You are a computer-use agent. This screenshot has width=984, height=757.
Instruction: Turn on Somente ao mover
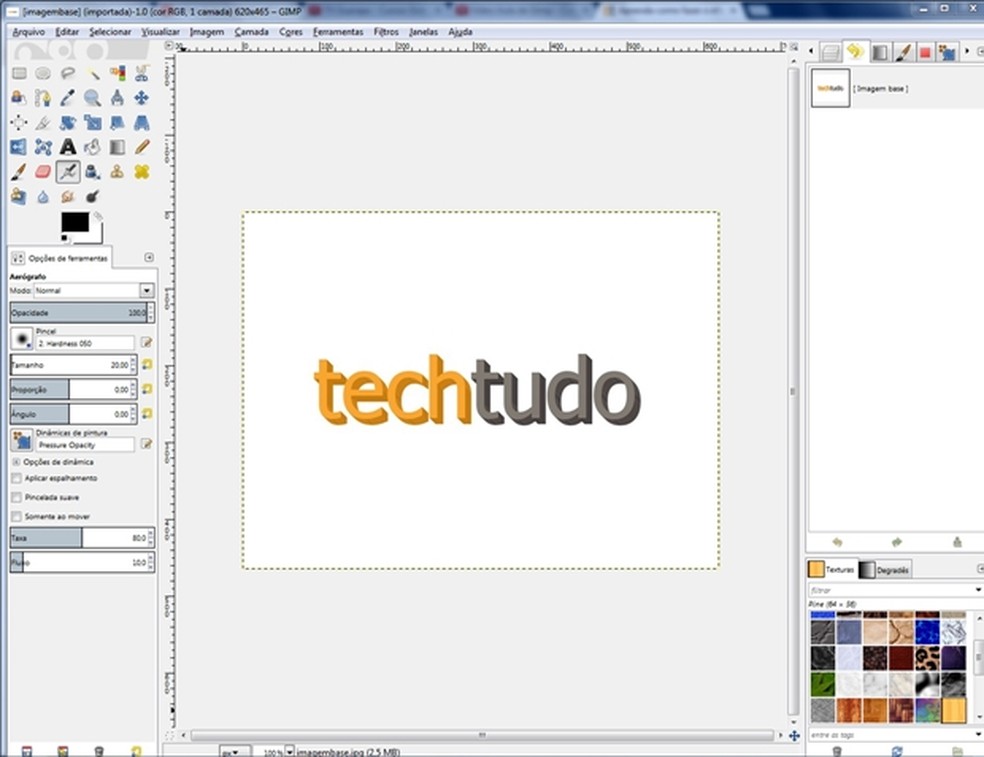click(x=15, y=516)
